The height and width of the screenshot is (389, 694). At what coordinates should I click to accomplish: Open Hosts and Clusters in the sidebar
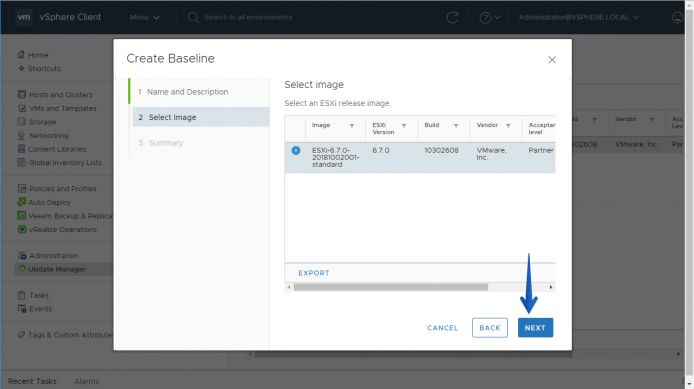point(61,95)
